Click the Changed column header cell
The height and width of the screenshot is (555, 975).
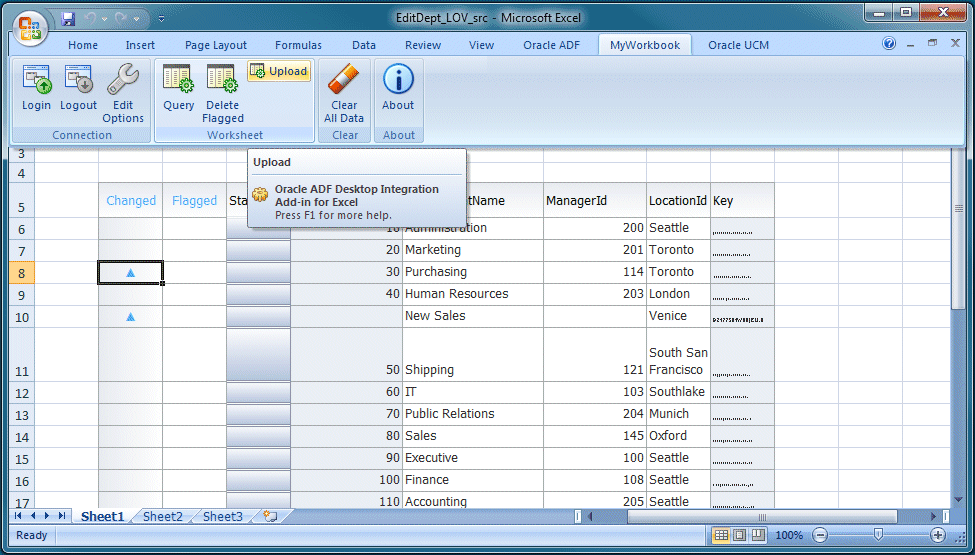tap(131, 200)
